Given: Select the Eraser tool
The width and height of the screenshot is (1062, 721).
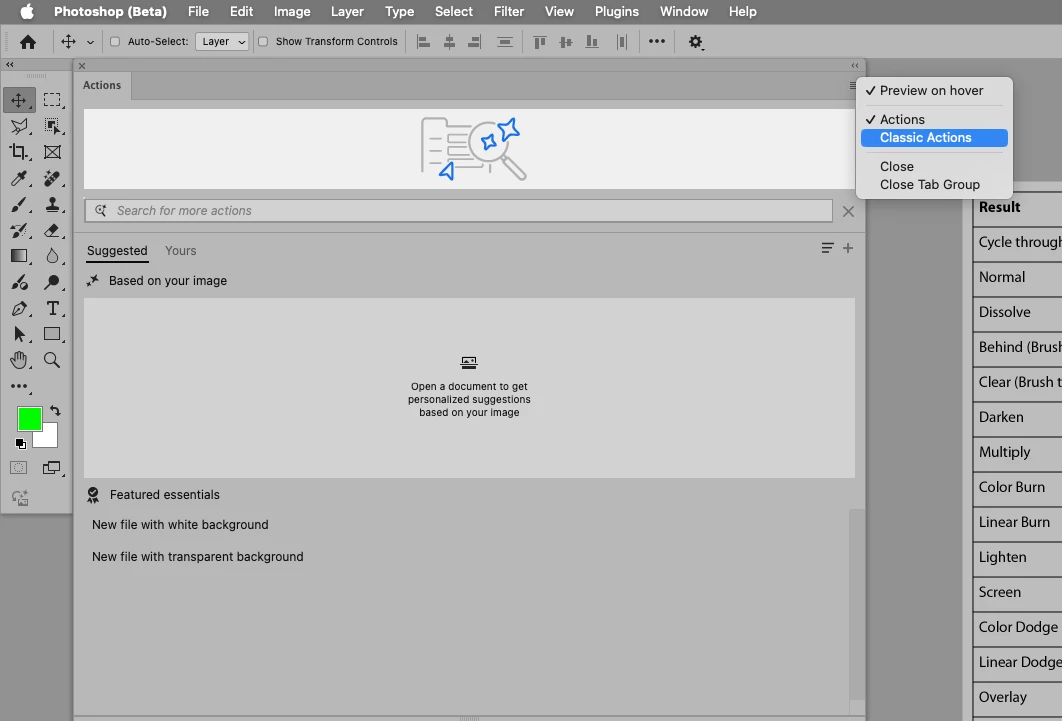Looking at the screenshot, I should click(52, 230).
